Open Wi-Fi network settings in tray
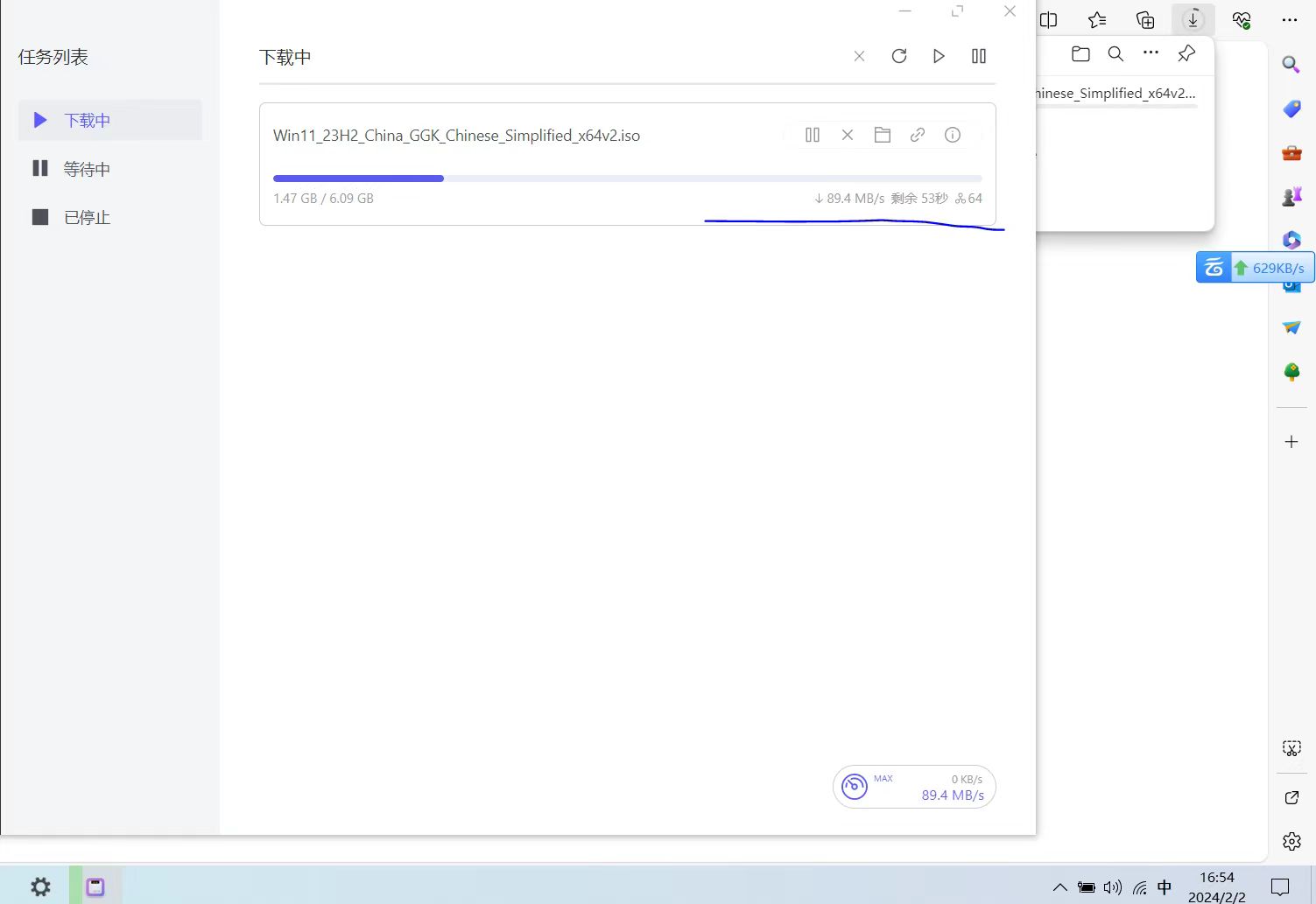Viewport: 1316px width, 904px height. (x=1139, y=887)
